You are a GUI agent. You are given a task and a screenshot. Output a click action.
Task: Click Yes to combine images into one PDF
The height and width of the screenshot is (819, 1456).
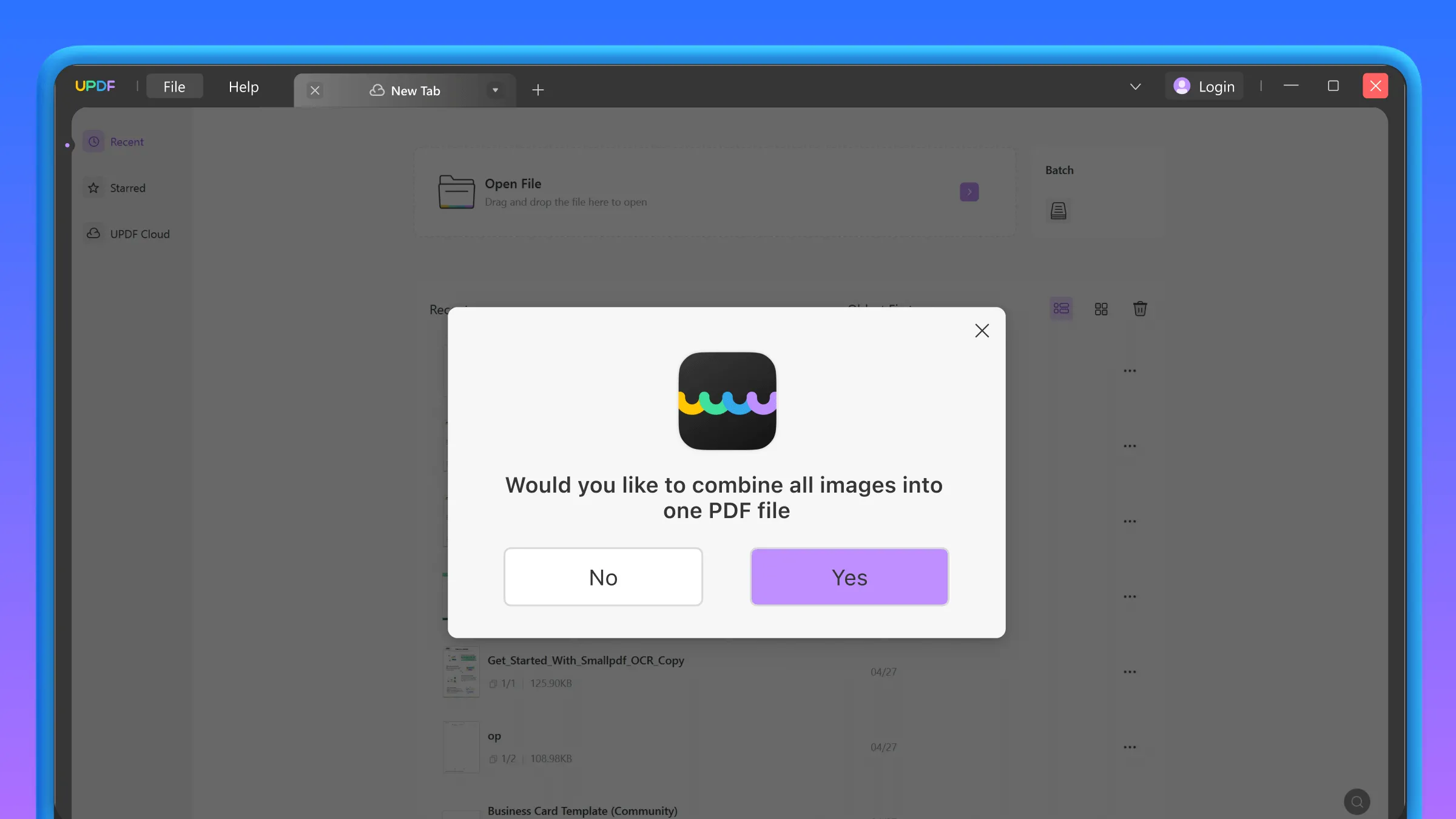[849, 576]
